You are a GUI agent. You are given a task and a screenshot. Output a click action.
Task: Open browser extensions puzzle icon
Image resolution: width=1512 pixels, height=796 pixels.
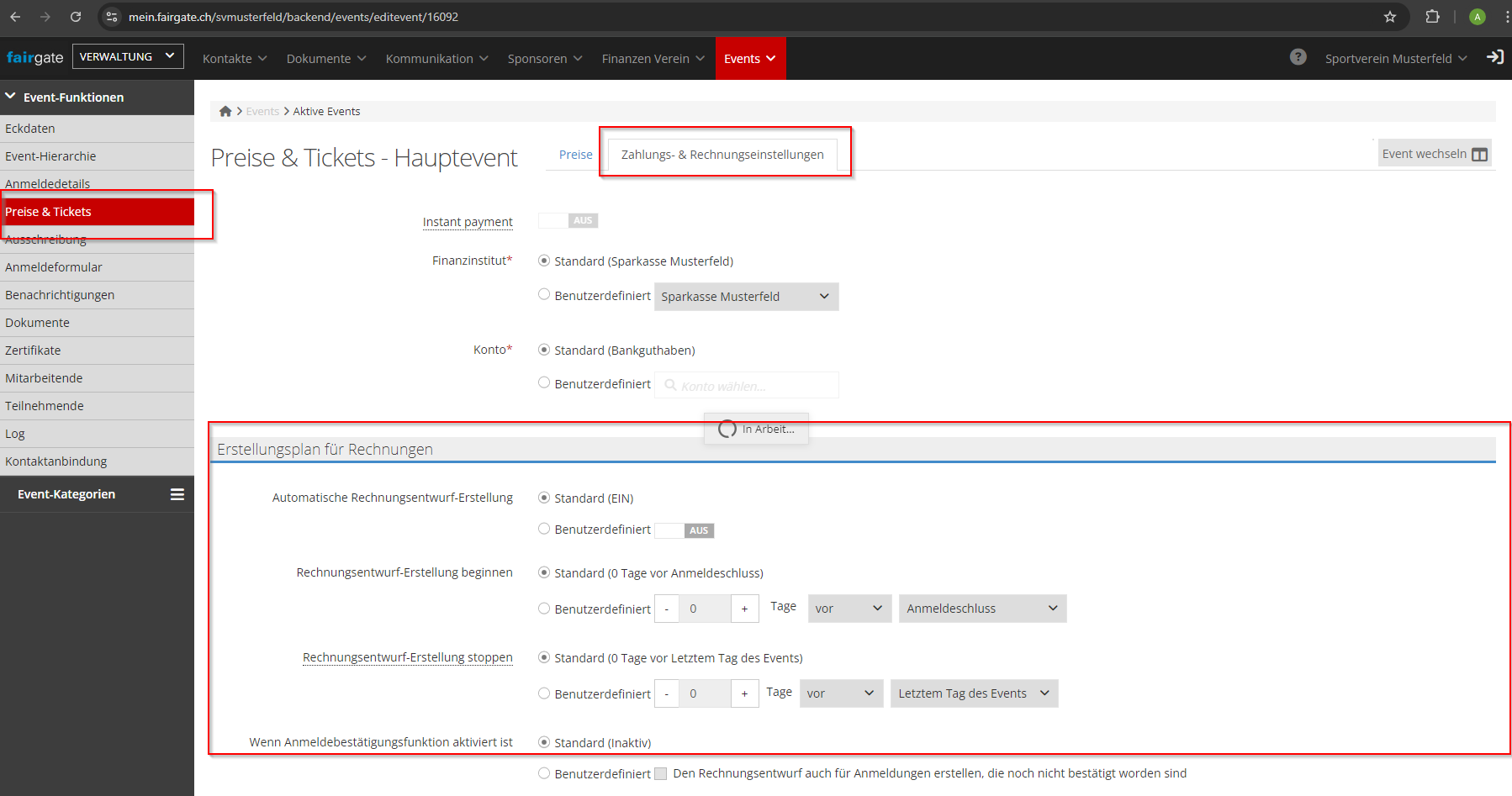(1433, 17)
